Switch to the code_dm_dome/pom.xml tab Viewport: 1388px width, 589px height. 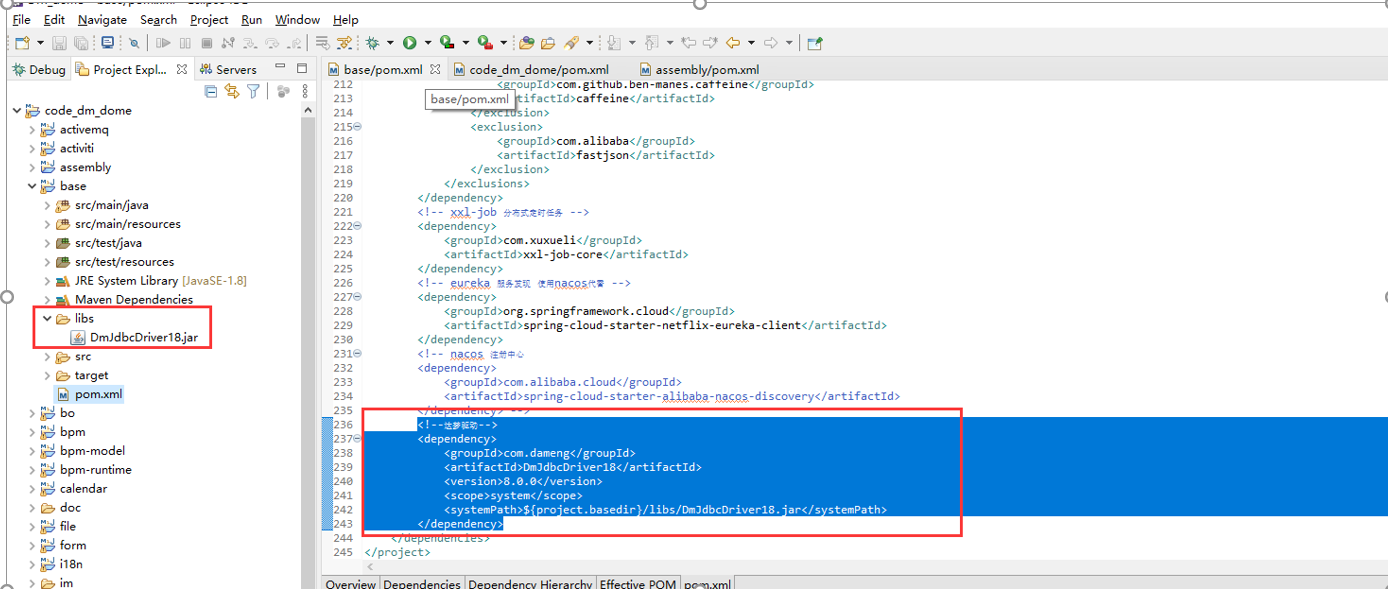pyautogui.click(x=538, y=70)
